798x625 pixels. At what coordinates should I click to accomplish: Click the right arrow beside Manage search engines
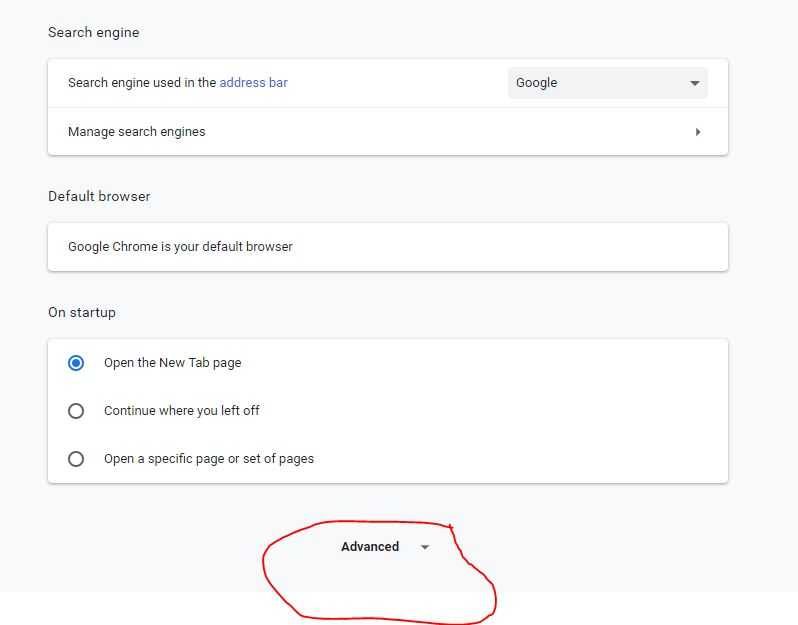point(698,132)
